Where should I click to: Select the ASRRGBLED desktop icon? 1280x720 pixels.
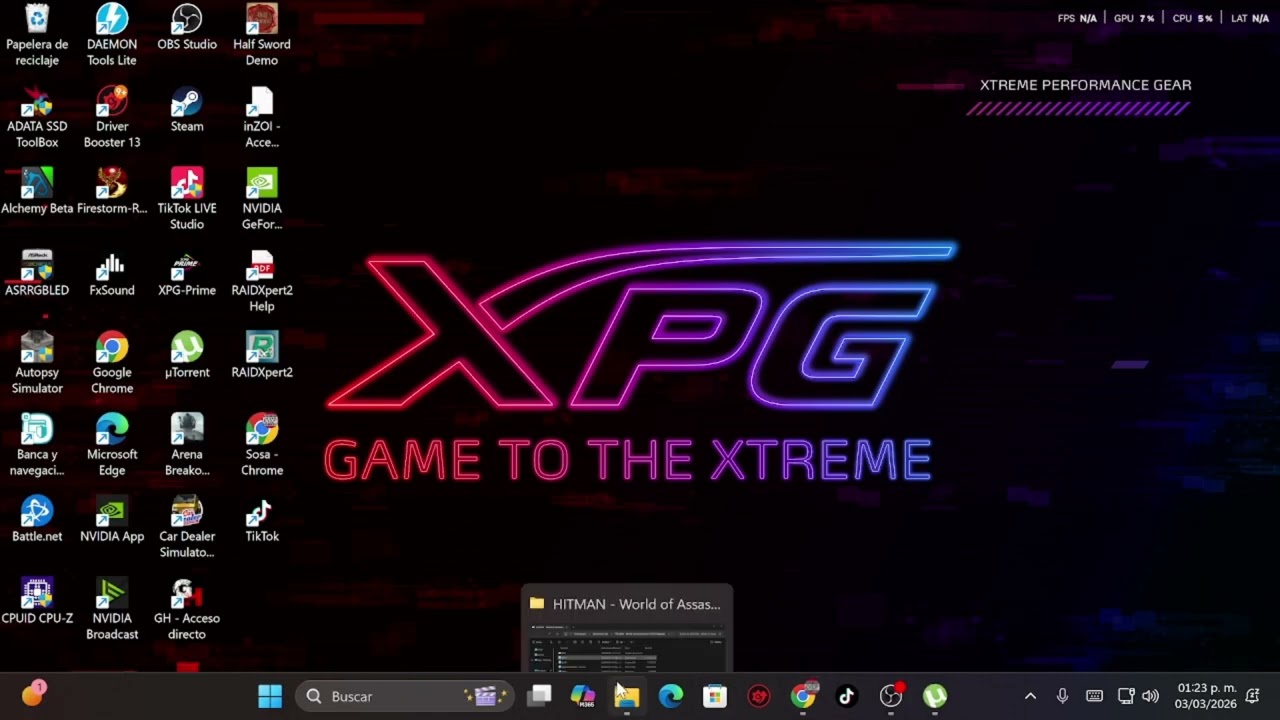[37, 273]
